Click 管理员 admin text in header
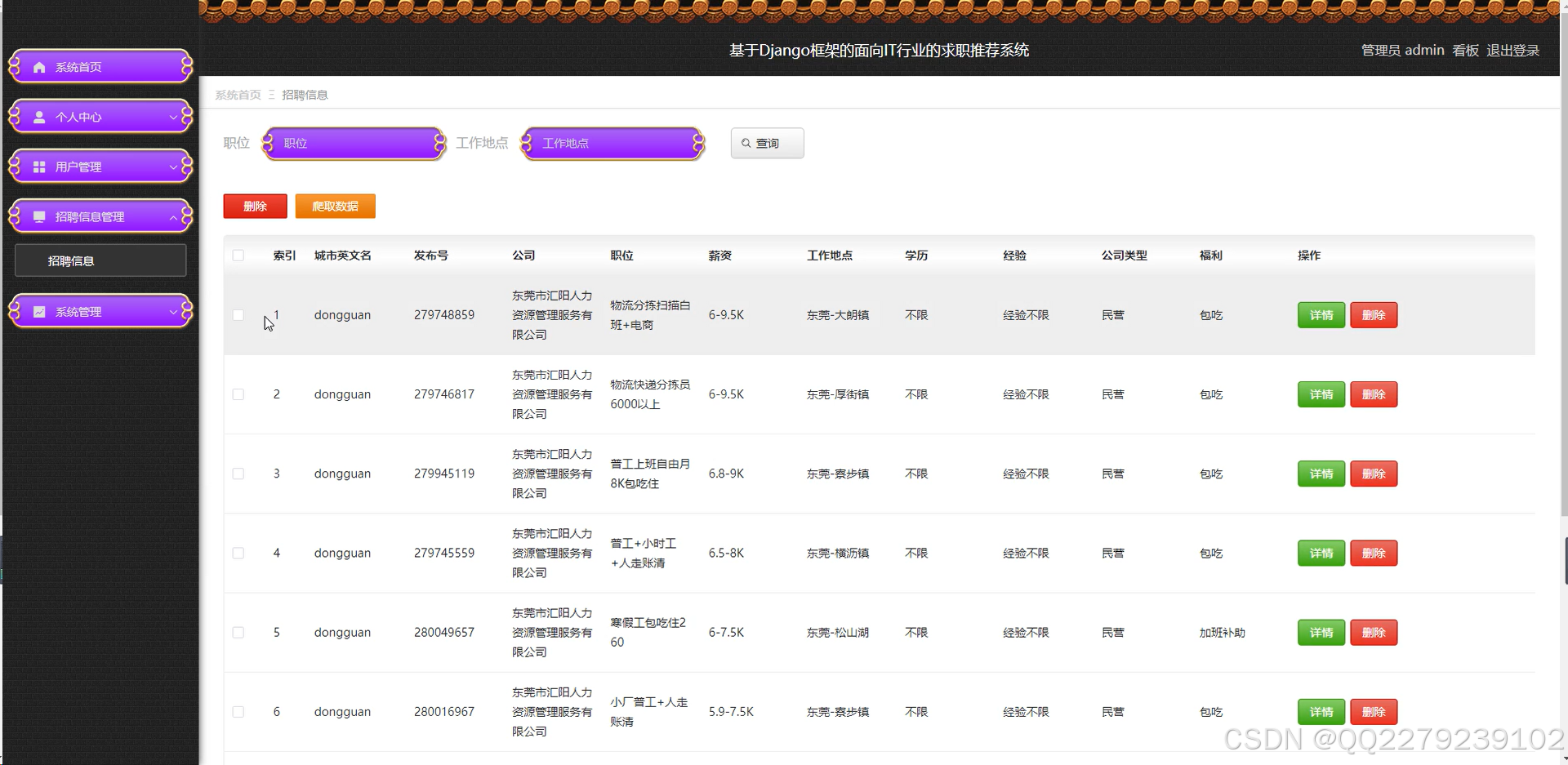The image size is (1568, 765). click(1402, 51)
